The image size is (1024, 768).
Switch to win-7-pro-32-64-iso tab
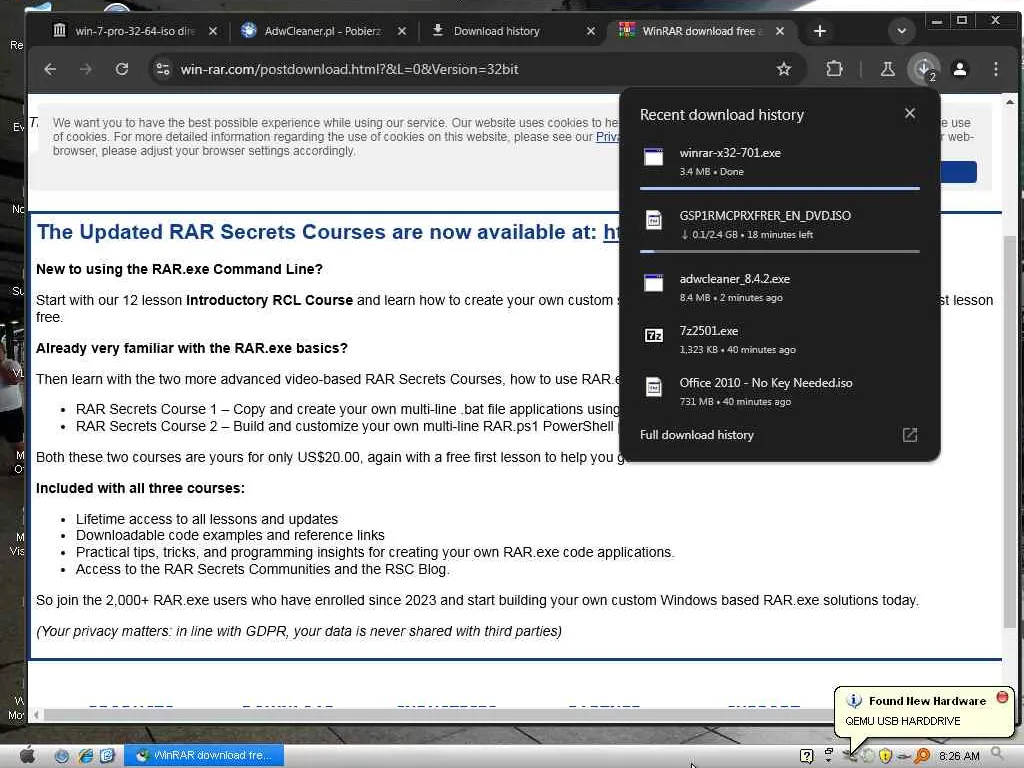[135, 31]
